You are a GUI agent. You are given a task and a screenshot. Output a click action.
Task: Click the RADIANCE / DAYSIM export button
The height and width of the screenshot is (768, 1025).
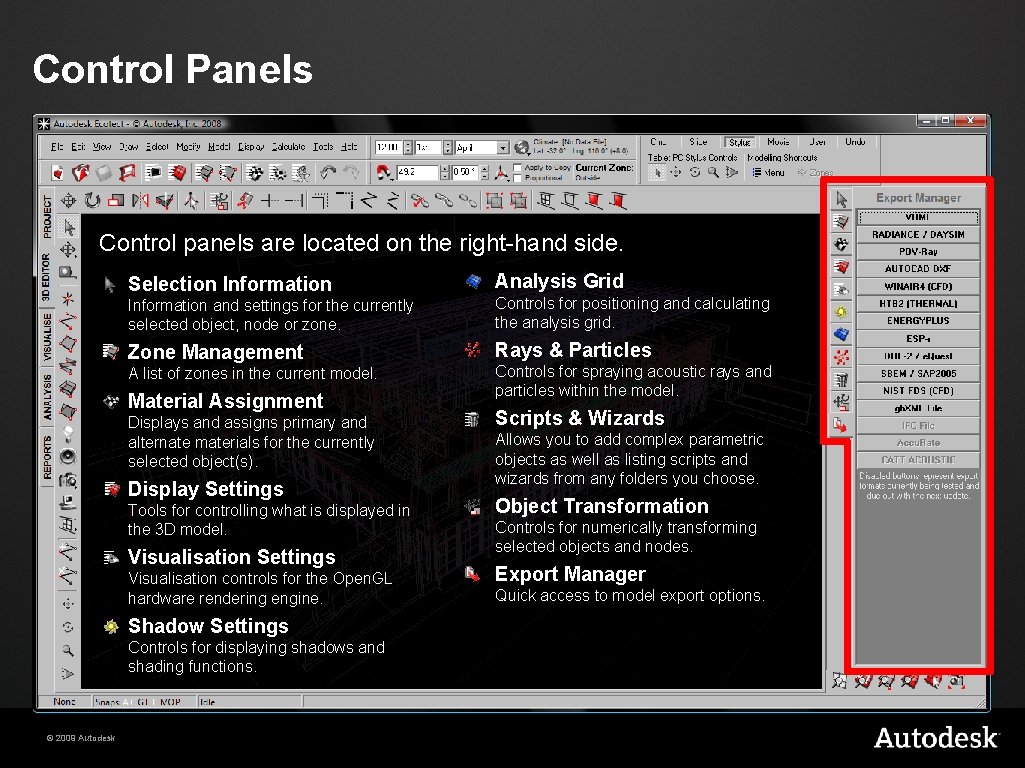[x=918, y=234]
